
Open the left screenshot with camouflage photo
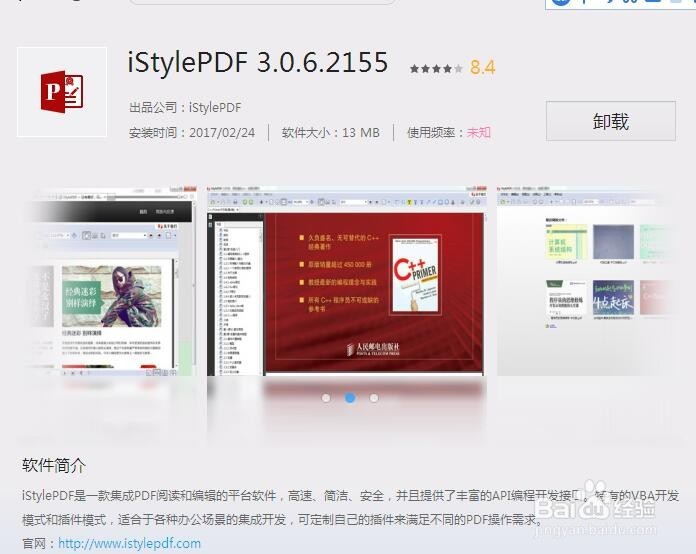pyautogui.click(x=113, y=281)
